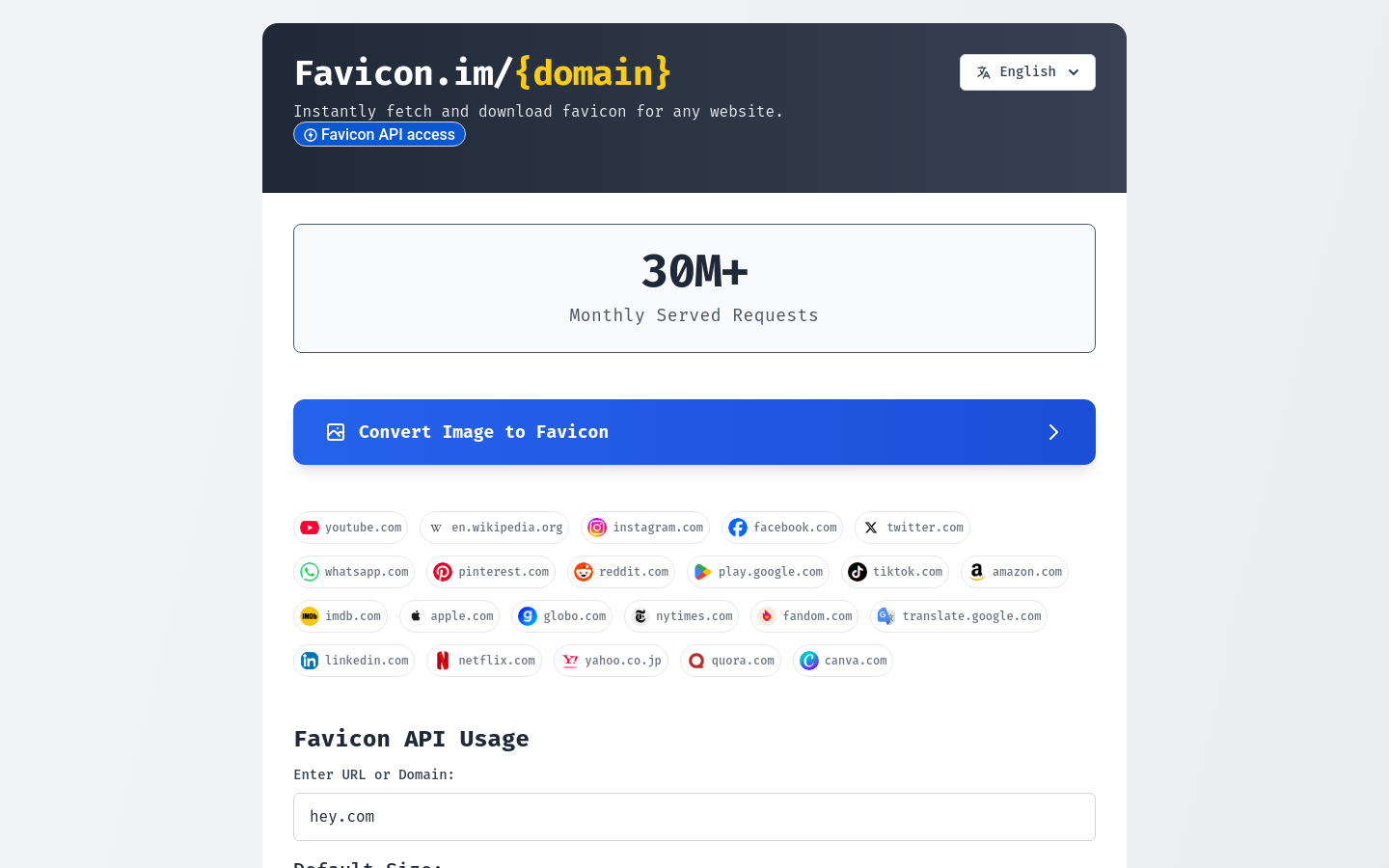
Task: Click the YouTube favicon icon
Action: [310, 528]
